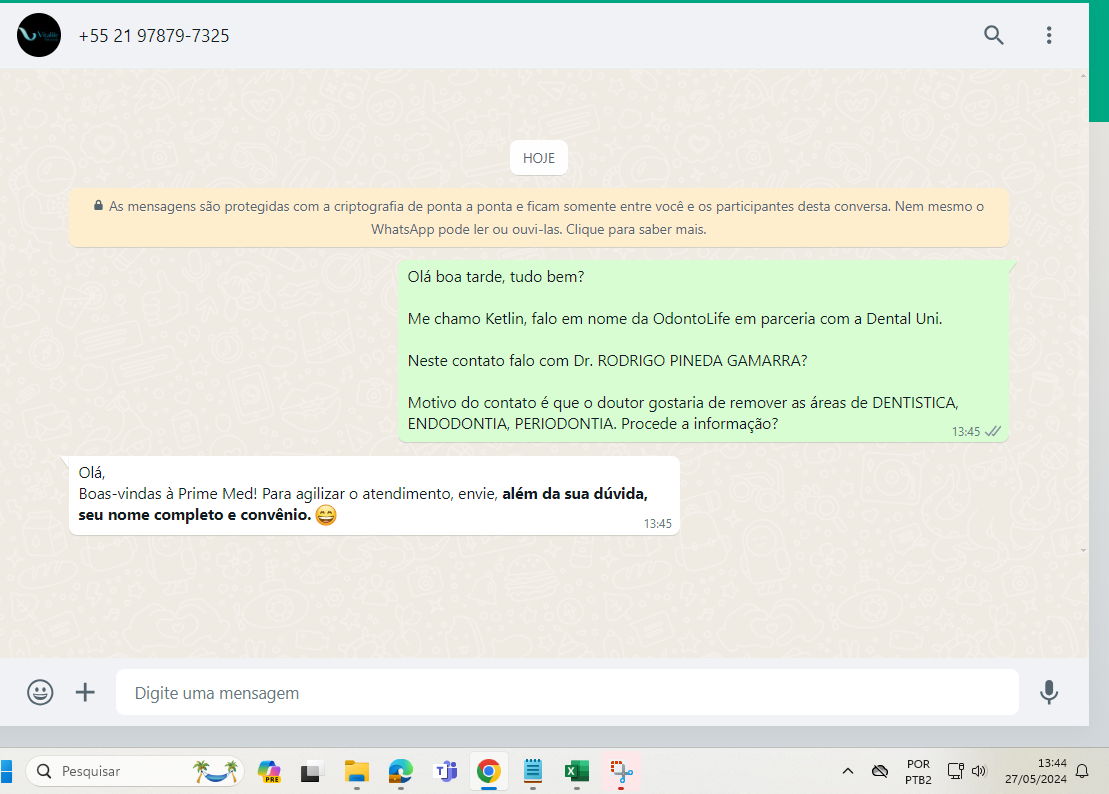
Task: Click the contact profile picture avatar
Action: coord(39,35)
